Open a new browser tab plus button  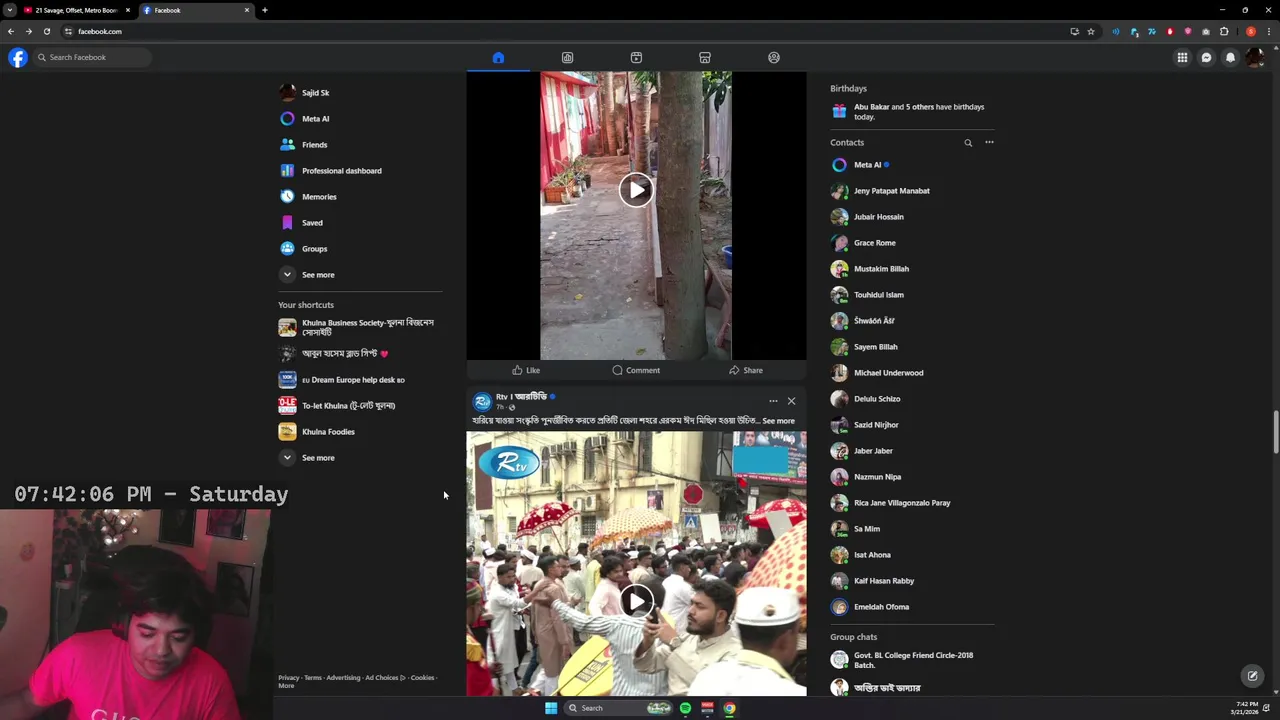[x=264, y=10]
